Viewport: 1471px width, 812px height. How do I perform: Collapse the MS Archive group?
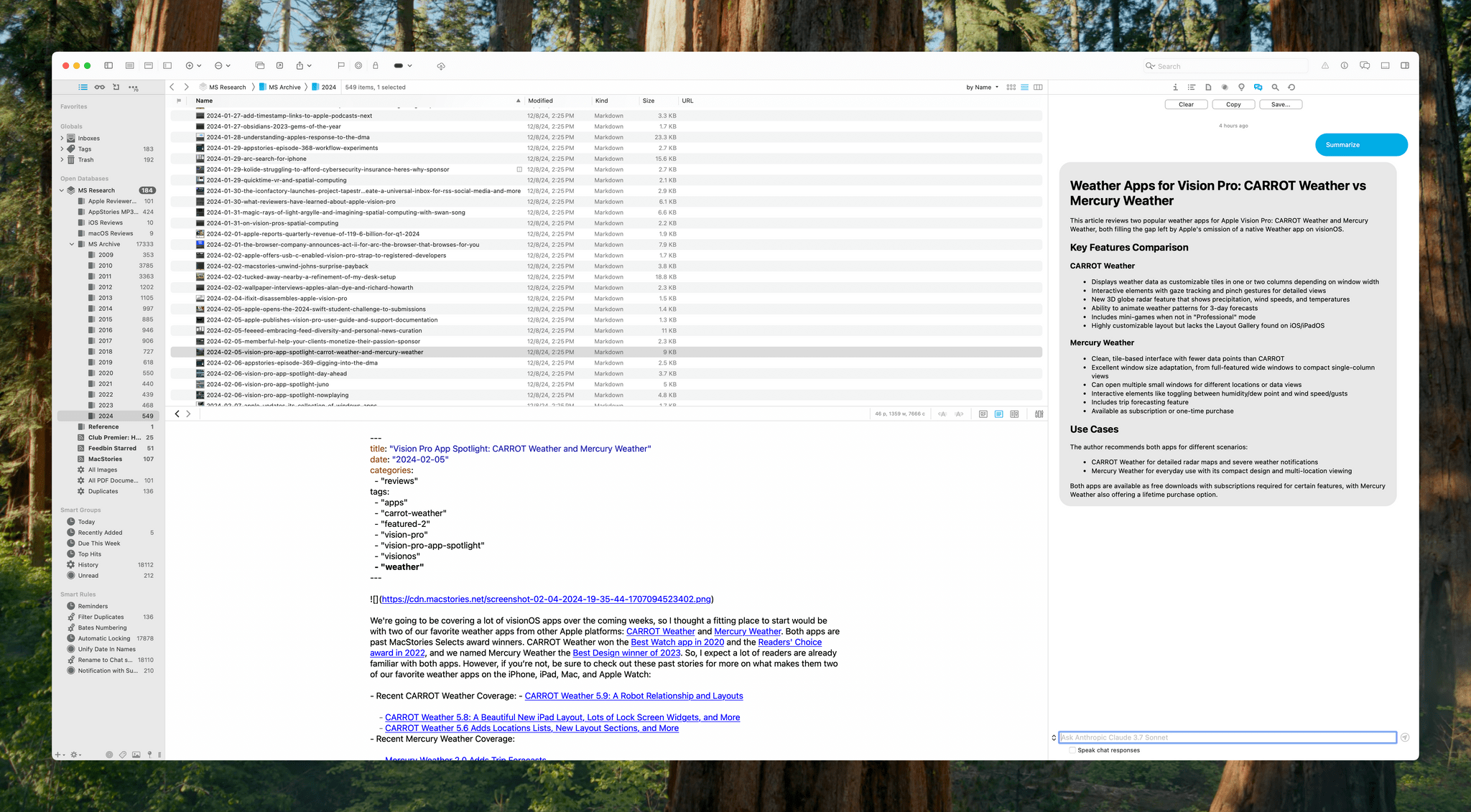pyautogui.click(x=72, y=244)
